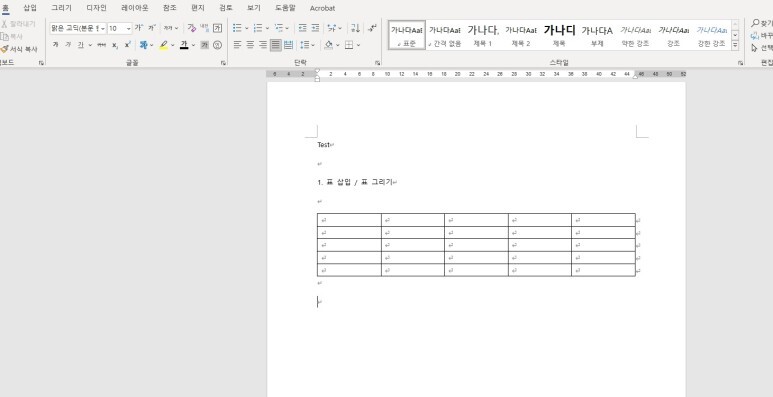This screenshot has width=773, height=397.
Task: Apply the black font color
Action: [x=184, y=45]
